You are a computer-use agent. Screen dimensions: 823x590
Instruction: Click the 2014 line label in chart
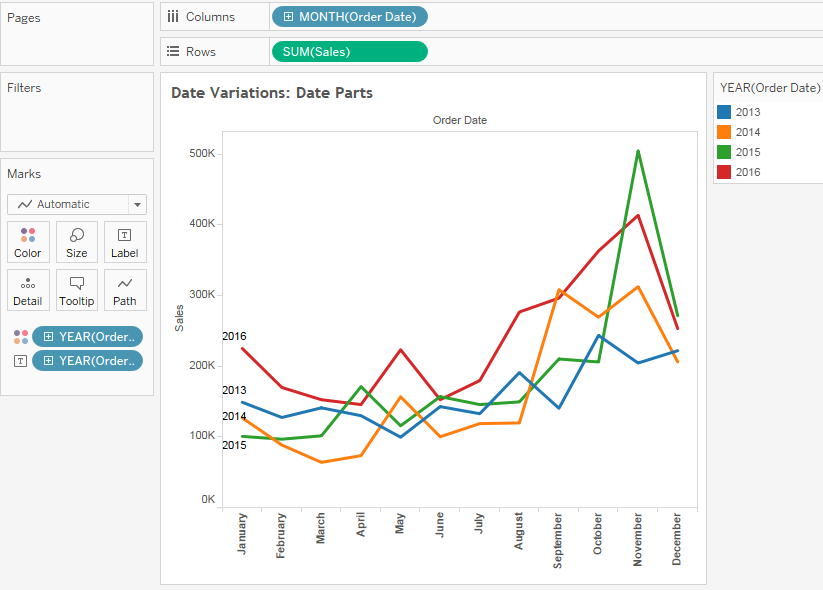pyautogui.click(x=234, y=416)
